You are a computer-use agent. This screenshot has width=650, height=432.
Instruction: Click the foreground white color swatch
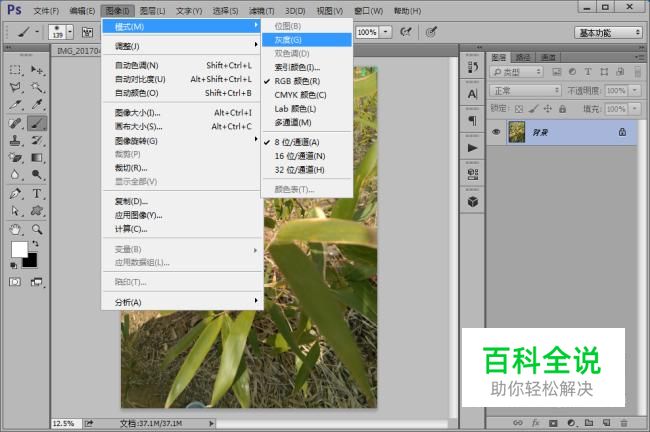(19, 249)
